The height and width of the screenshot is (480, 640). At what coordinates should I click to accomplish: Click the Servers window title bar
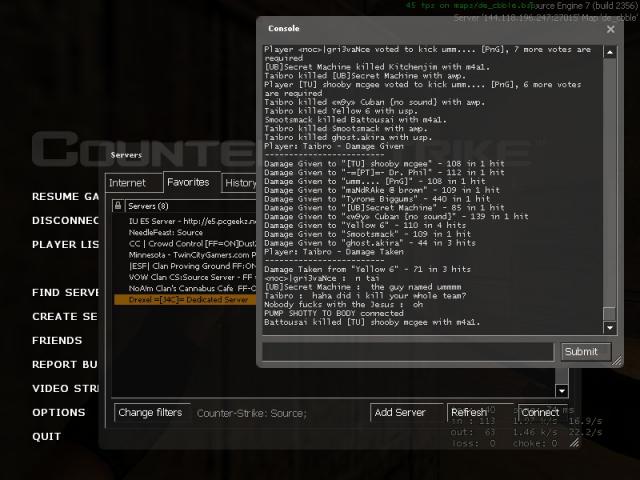(x=180, y=155)
